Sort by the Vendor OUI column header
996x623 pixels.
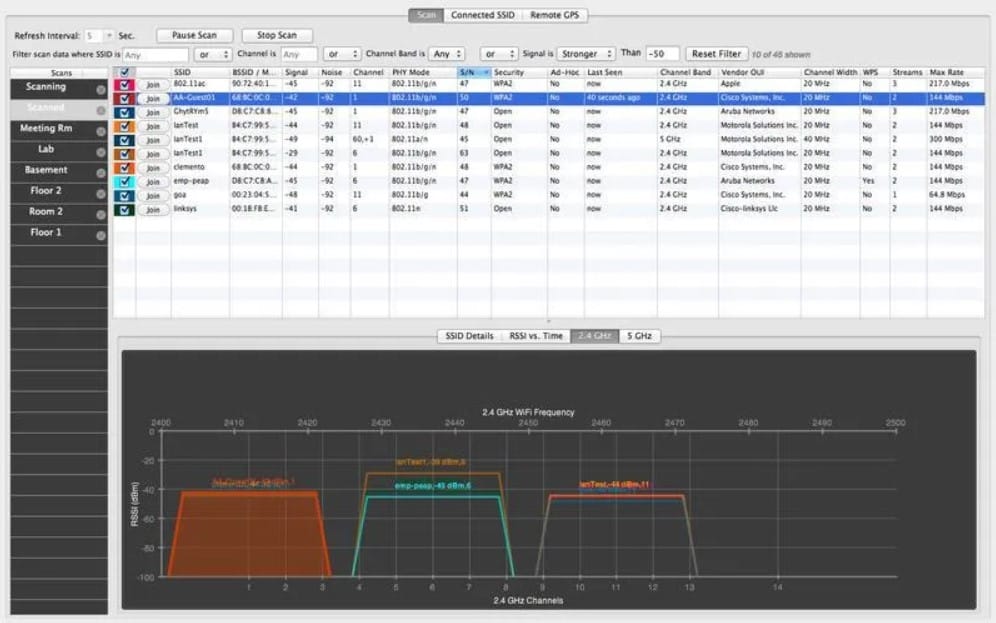pyautogui.click(x=759, y=72)
